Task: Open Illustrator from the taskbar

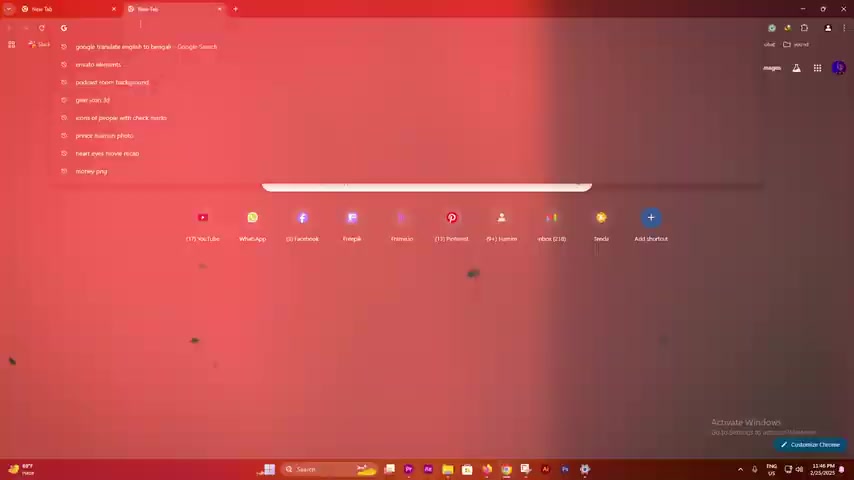Action: point(545,469)
